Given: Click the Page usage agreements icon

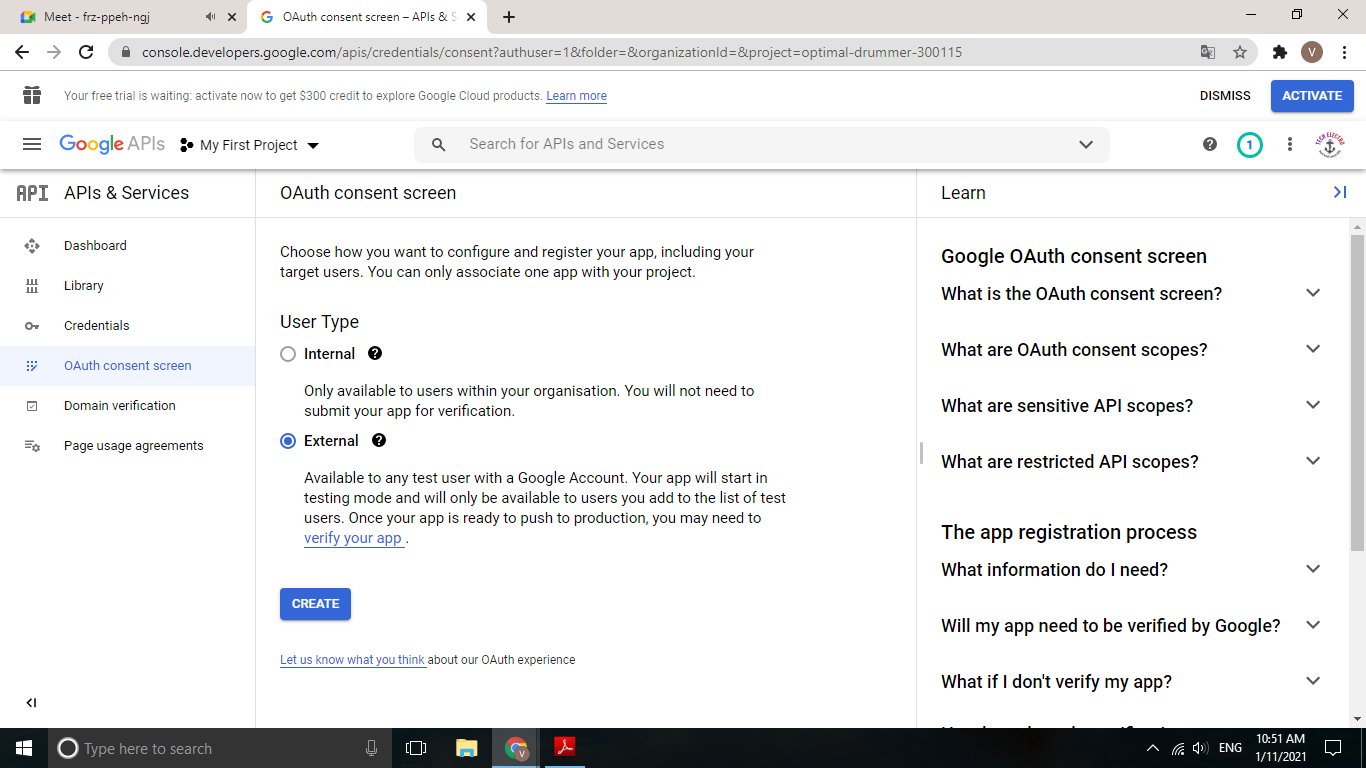Looking at the screenshot, I should 32,445.
